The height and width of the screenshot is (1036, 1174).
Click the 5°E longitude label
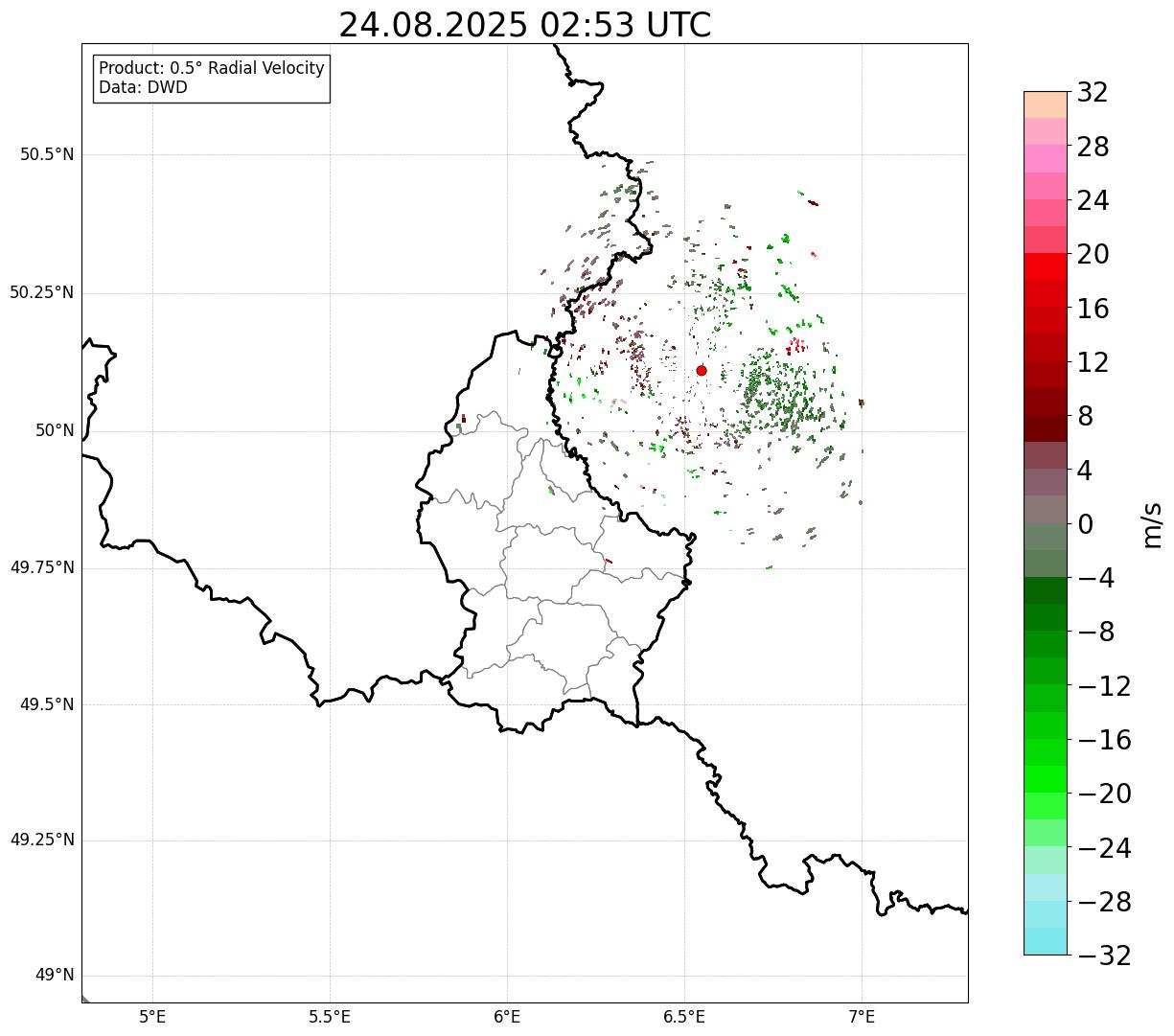(x=152, y=1017)
